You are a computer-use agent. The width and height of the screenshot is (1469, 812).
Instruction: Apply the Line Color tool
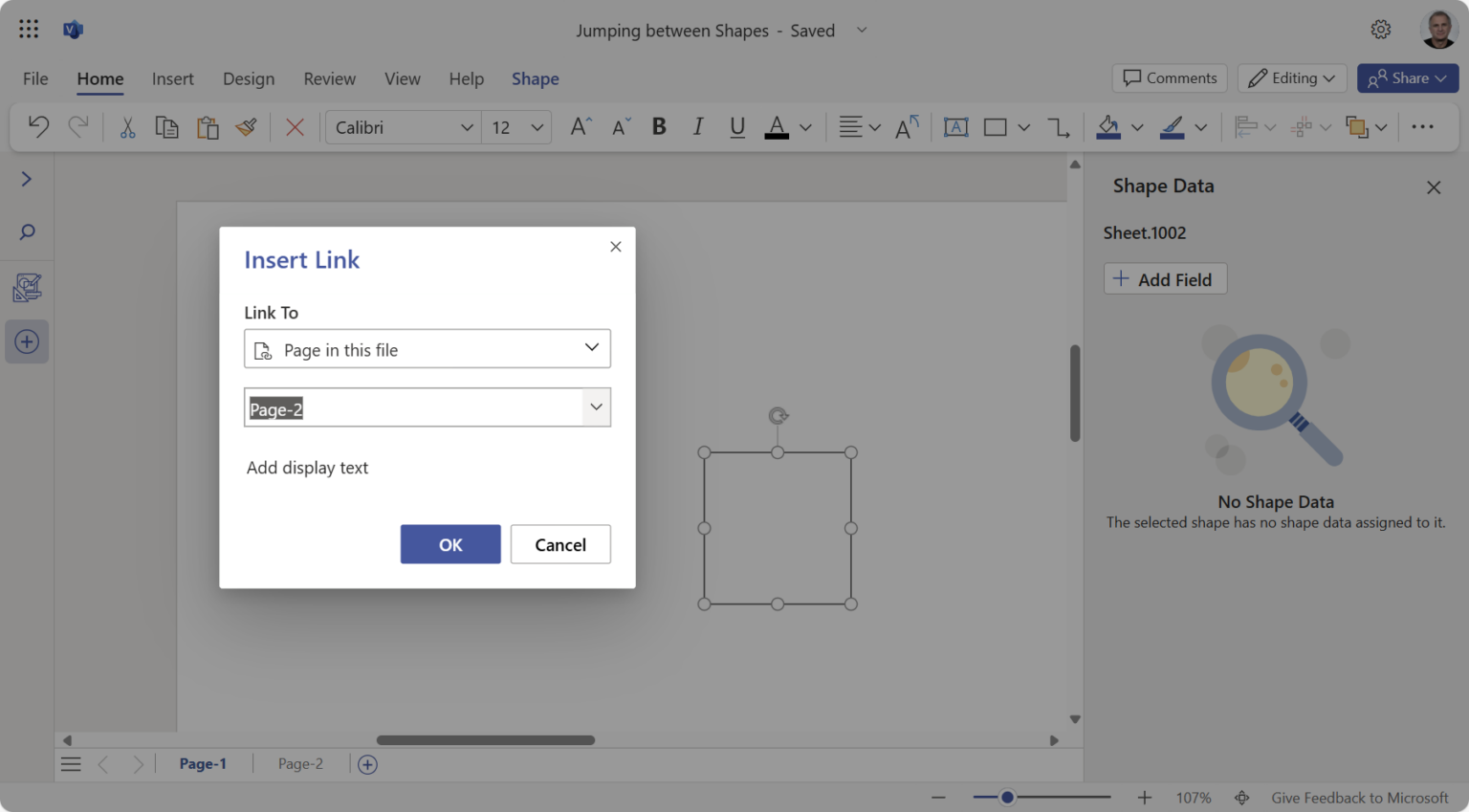1175,126
